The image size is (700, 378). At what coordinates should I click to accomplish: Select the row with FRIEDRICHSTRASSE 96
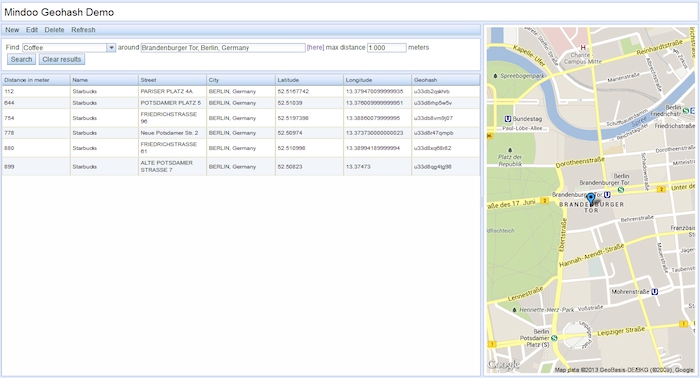pos(241,118)
